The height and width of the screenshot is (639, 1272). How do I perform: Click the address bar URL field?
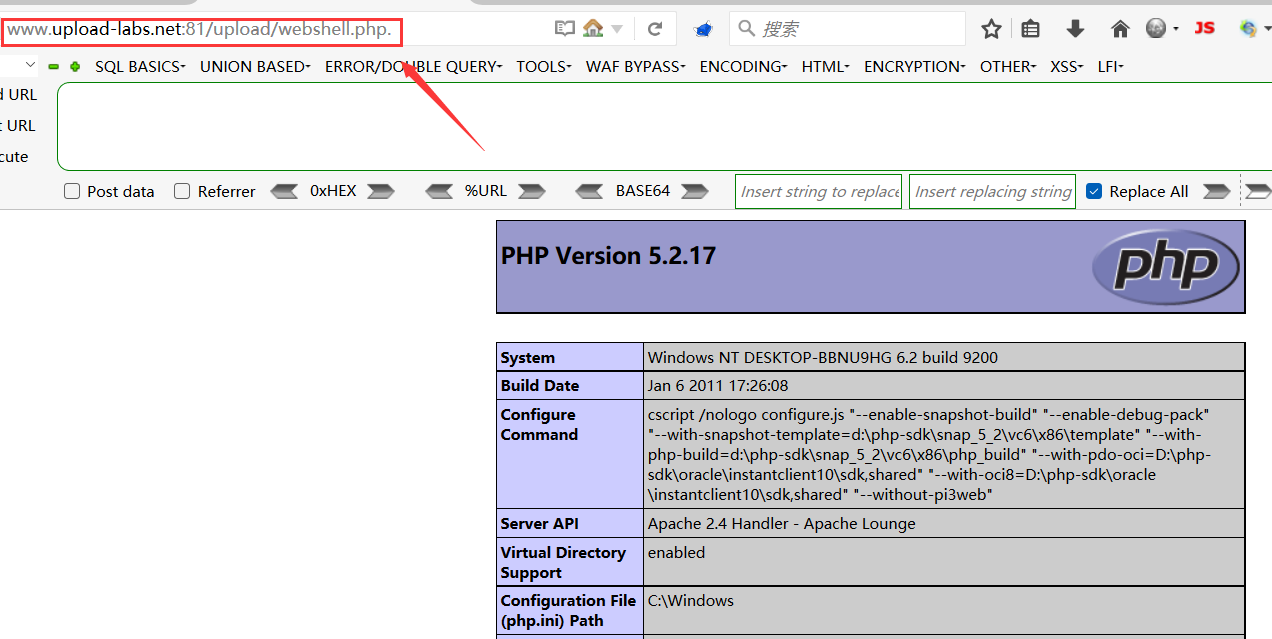click(202, 30)
